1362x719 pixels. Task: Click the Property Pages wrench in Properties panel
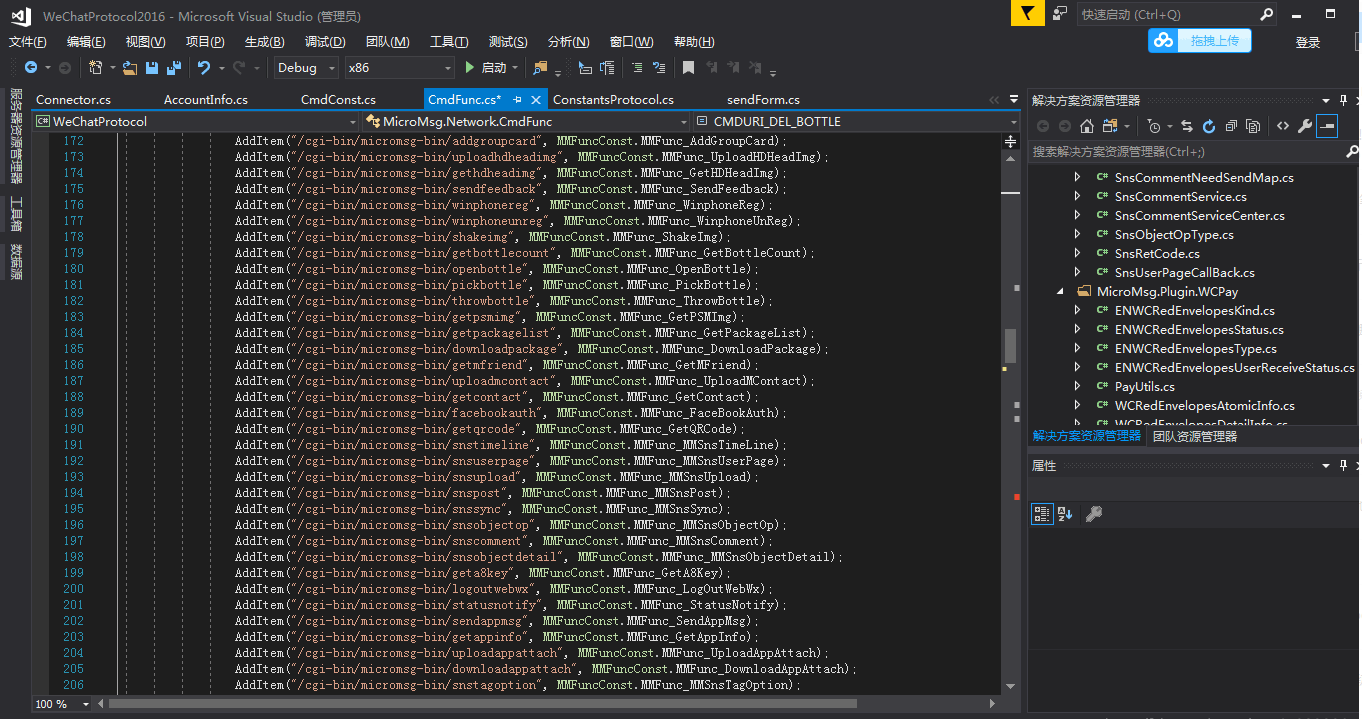click(x=1094, y=514)
